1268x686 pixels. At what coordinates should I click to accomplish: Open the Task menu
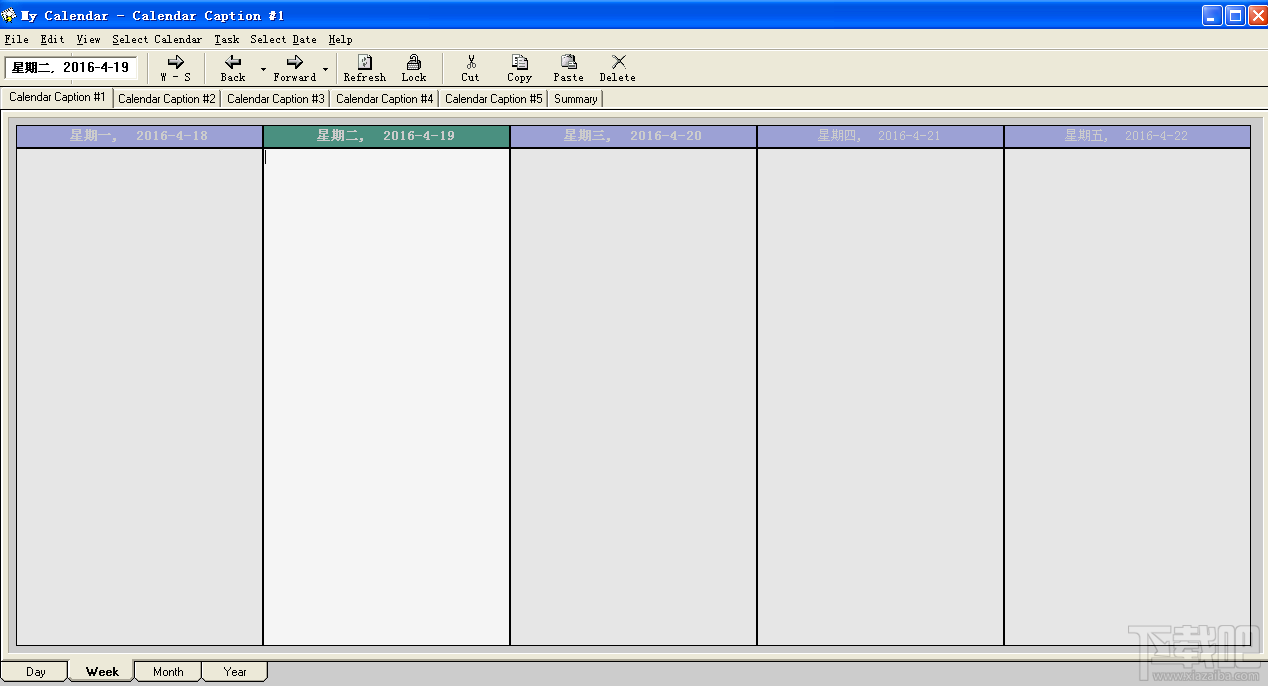click(x=226, y=39)
